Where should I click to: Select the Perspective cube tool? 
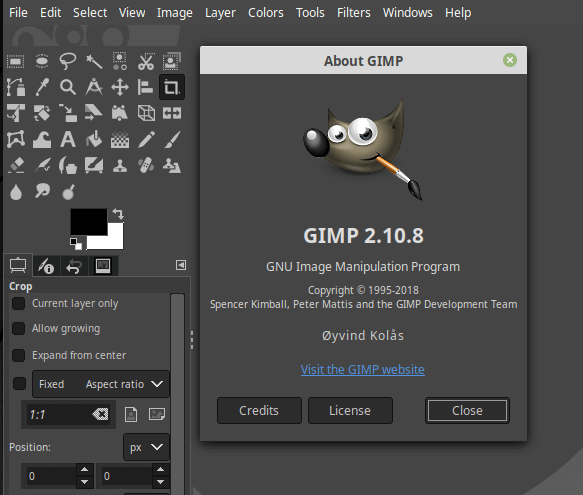pos(146,113)
